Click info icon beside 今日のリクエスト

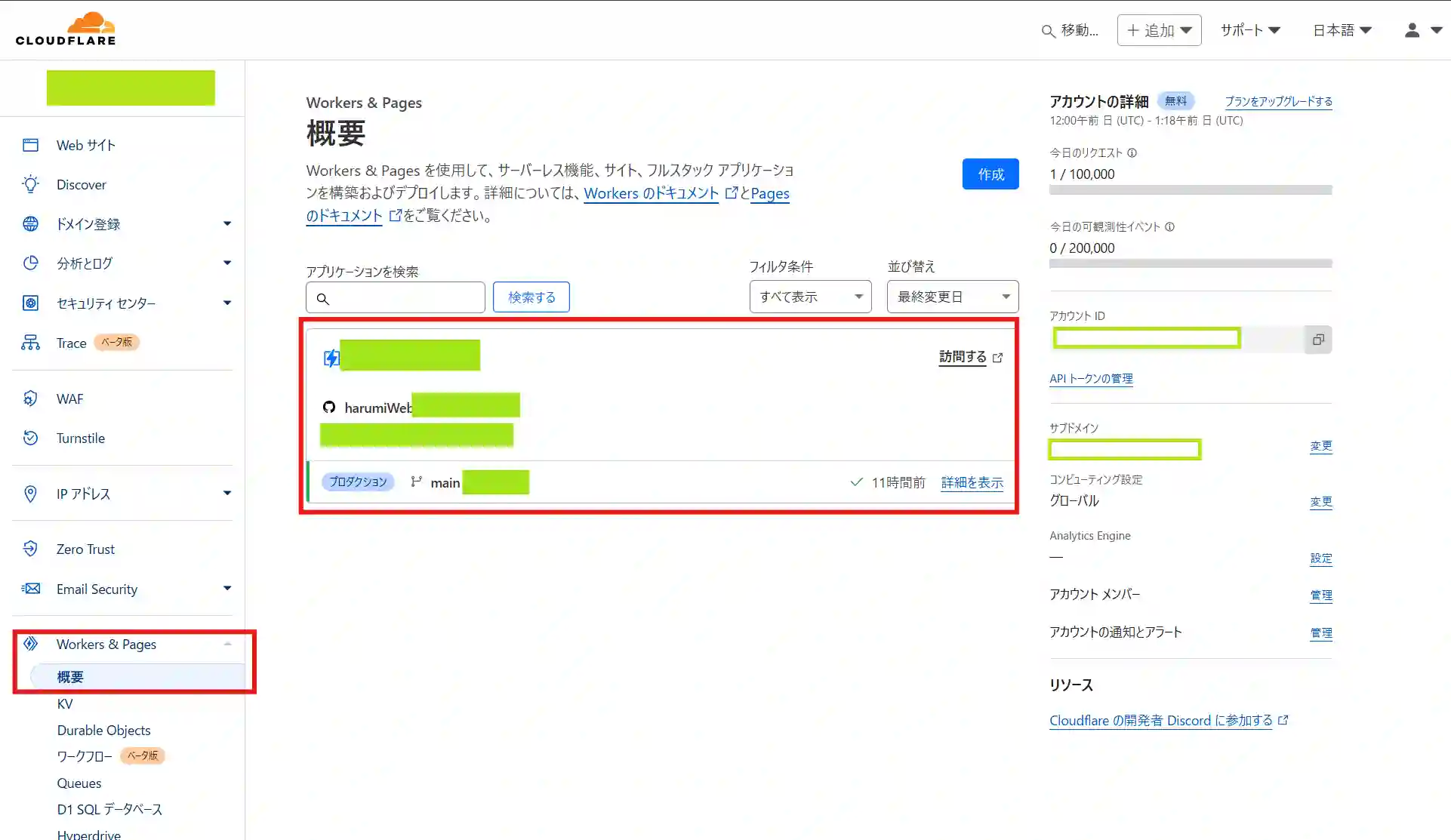[1132, 152]
